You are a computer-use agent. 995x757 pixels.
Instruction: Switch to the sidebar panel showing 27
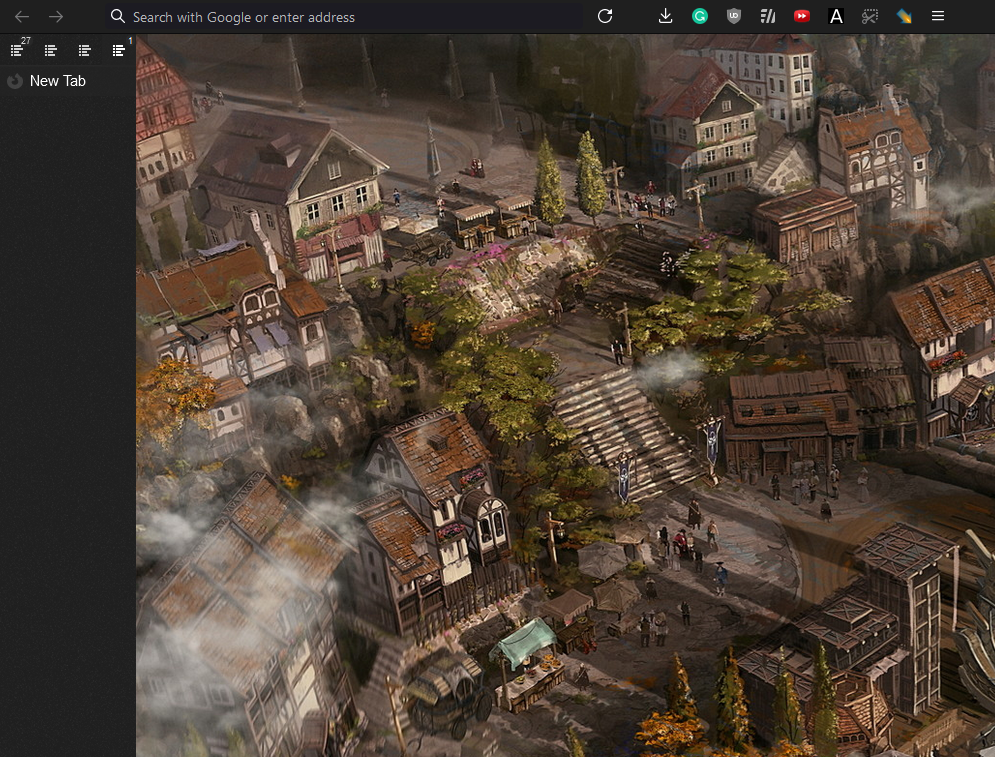click(17, 50)
